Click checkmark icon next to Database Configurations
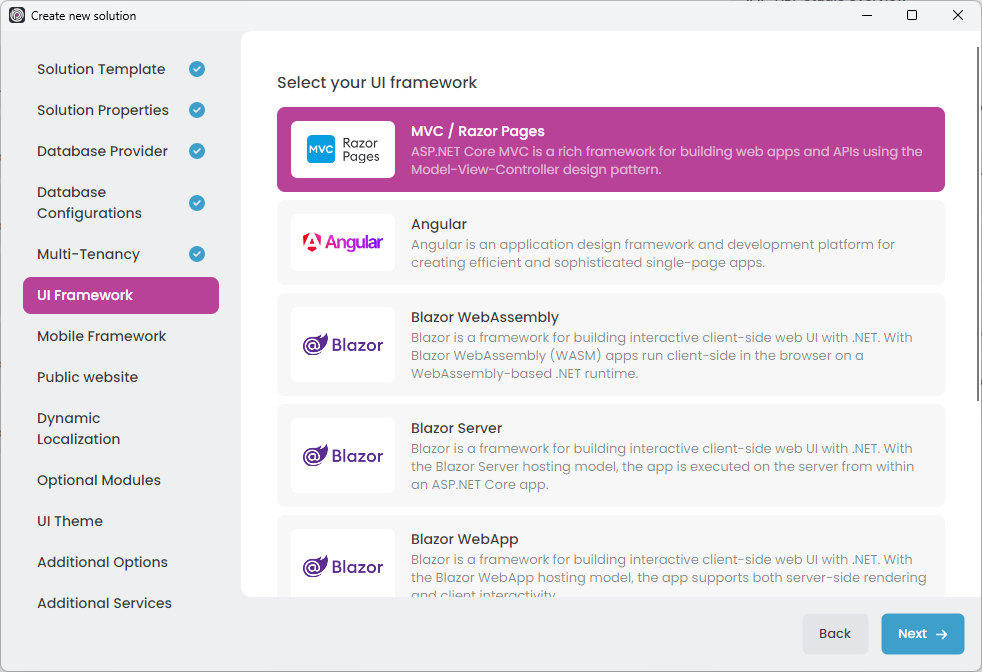 coord(197,203)
